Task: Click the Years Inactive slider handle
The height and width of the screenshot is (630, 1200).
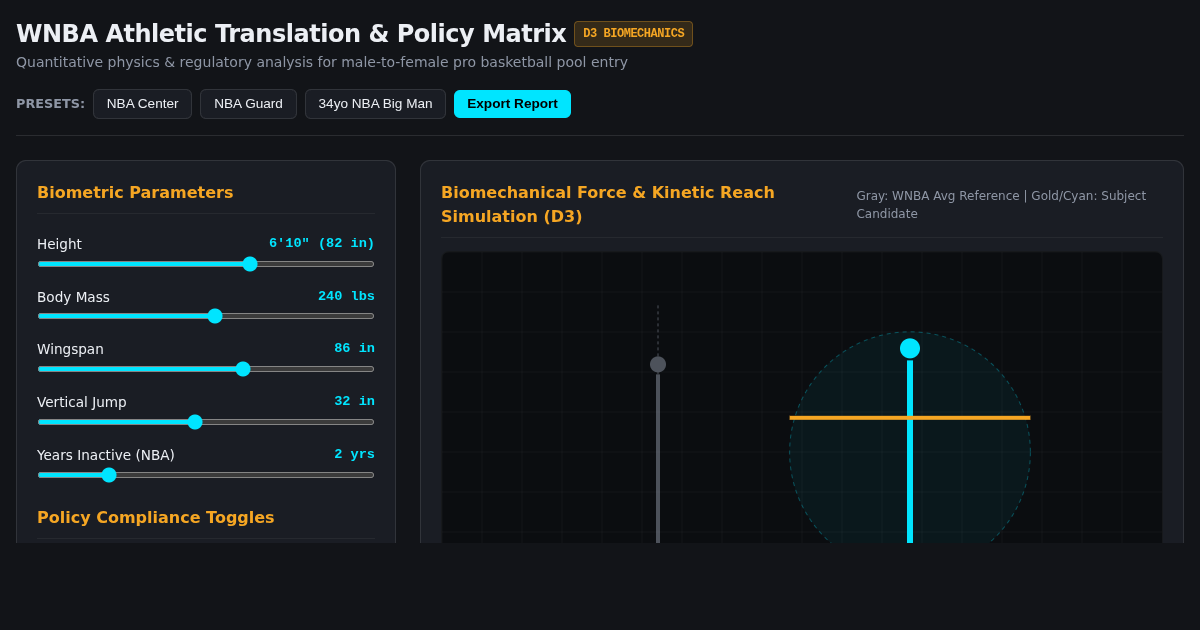Action: (x=109, y=475)
